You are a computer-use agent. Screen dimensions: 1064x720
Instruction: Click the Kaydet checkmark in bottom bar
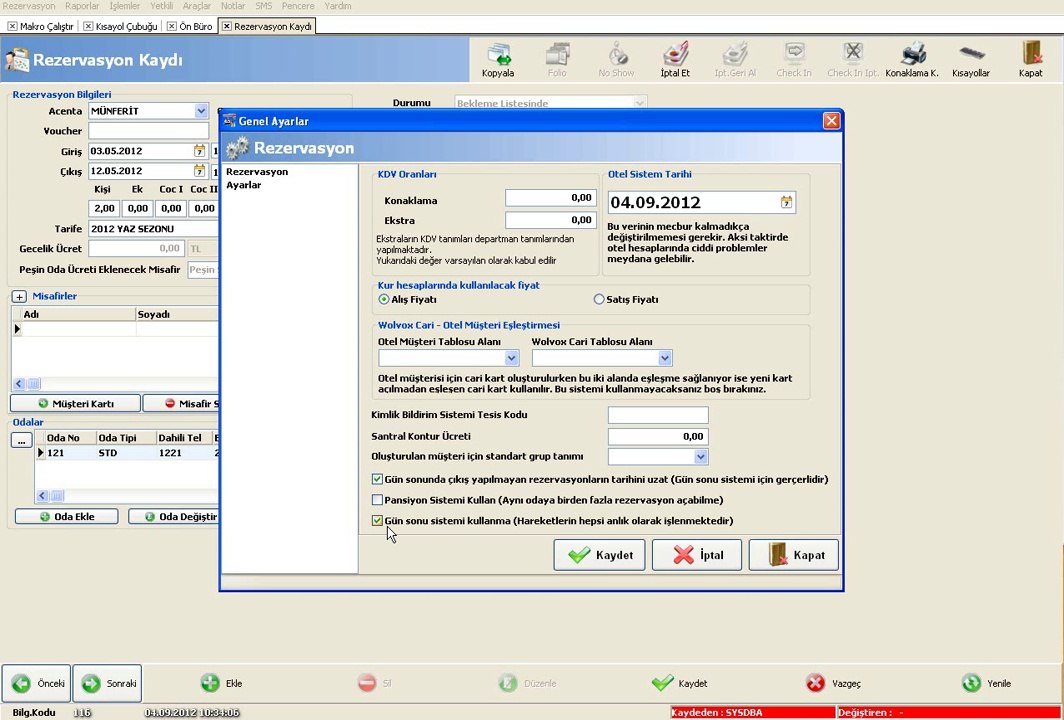tap(662, 683)
